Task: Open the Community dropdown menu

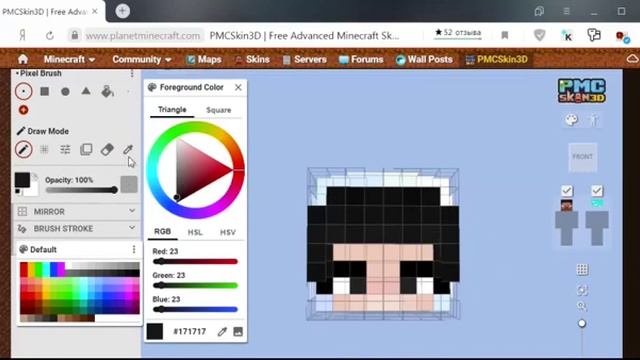Action: click(x=142, y=60)
